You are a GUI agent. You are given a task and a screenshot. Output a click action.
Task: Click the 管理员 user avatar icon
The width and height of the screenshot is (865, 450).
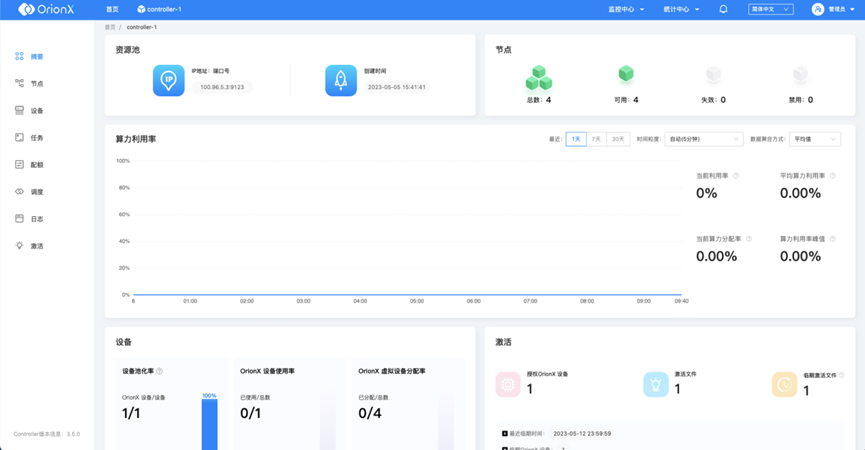coord(818,9)
